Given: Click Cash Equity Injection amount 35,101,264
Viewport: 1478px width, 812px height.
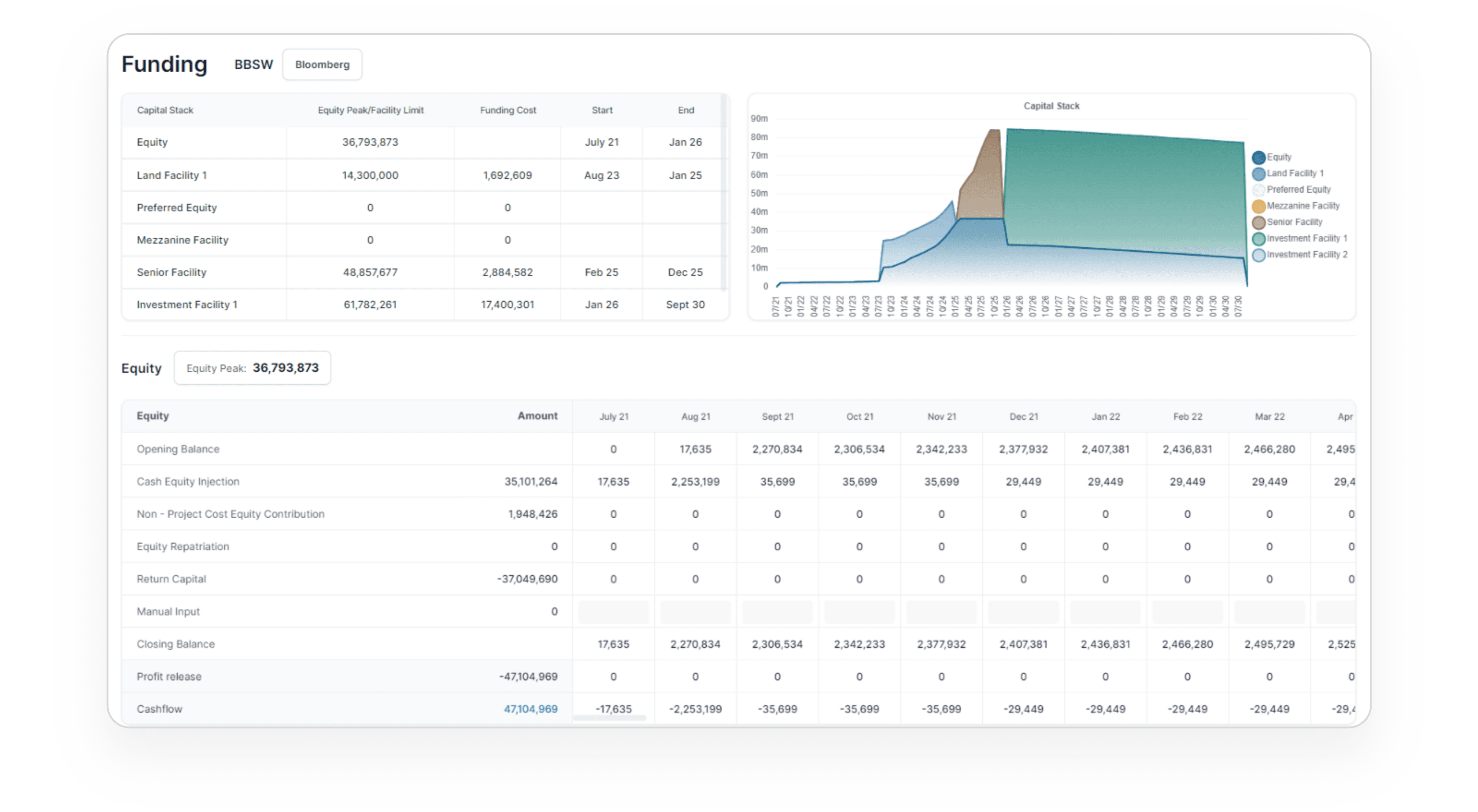Looking at the screenshot, I should [x=531, y=482].
